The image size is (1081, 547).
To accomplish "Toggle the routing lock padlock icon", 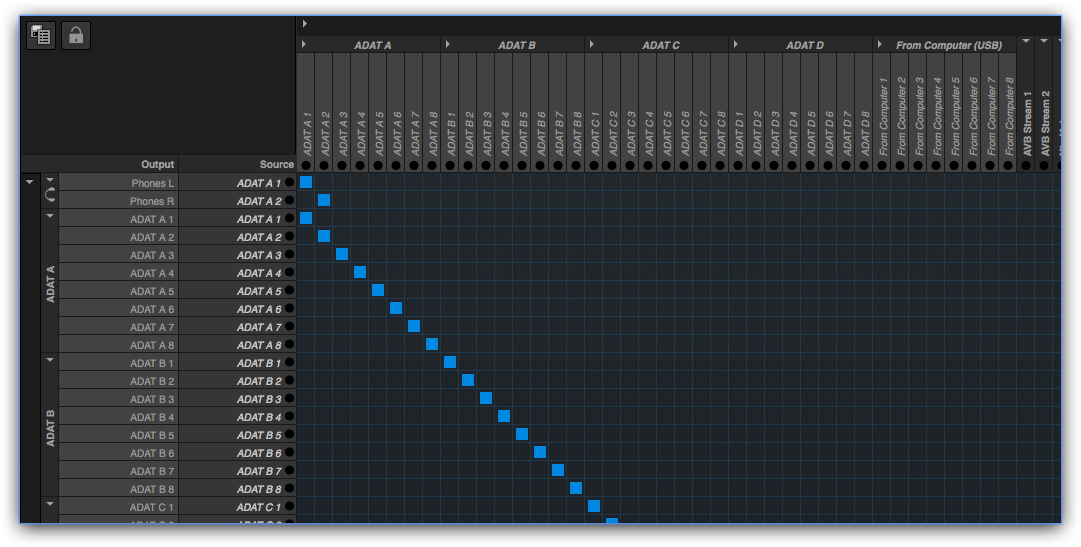I will (x=76, y=36).
